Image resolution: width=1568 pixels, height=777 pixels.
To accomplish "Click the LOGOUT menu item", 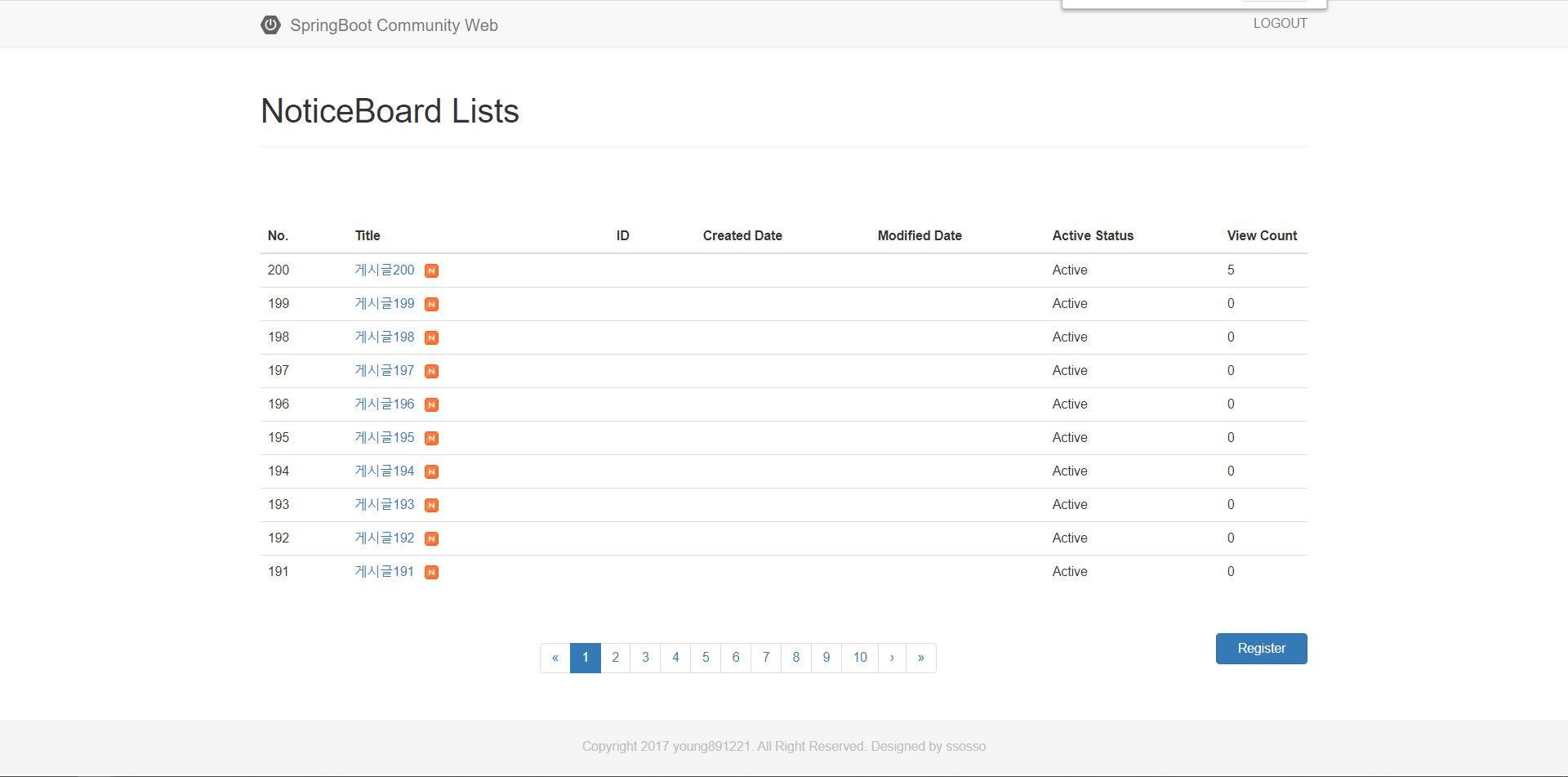I will (x=1280, y=24).
